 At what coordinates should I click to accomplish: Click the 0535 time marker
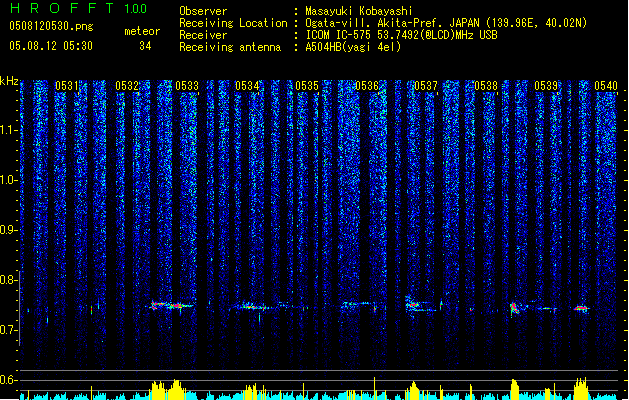click(307, 86)
